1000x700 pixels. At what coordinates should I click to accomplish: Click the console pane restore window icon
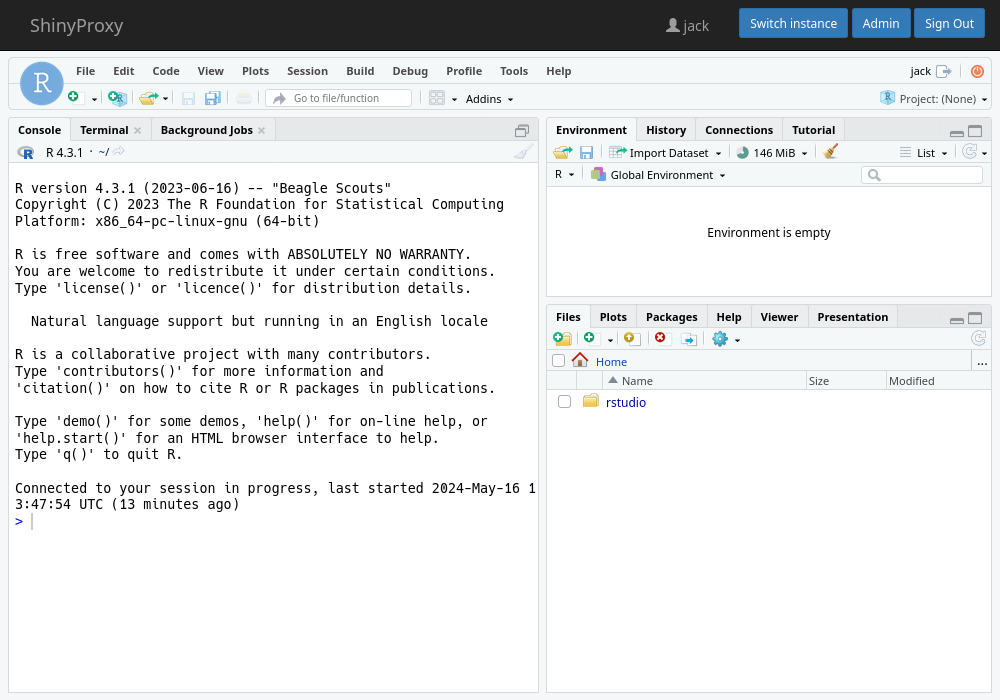pos(522,131)
